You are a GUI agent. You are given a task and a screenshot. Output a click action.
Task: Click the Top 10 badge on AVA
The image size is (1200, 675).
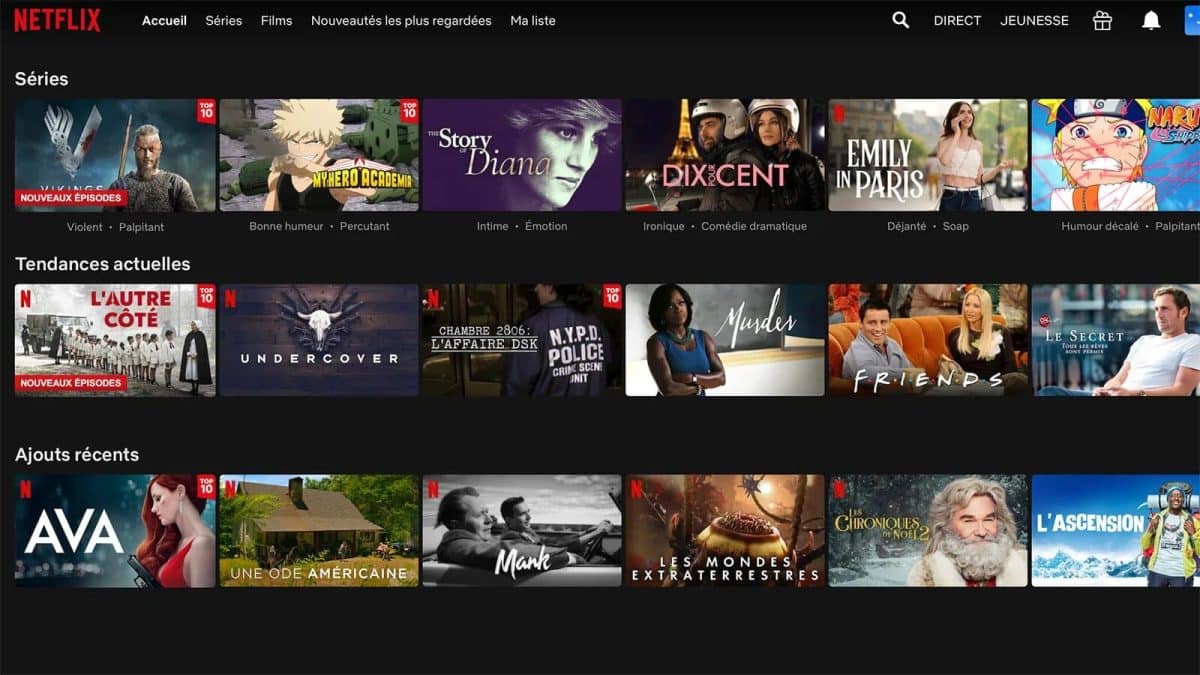206,486
